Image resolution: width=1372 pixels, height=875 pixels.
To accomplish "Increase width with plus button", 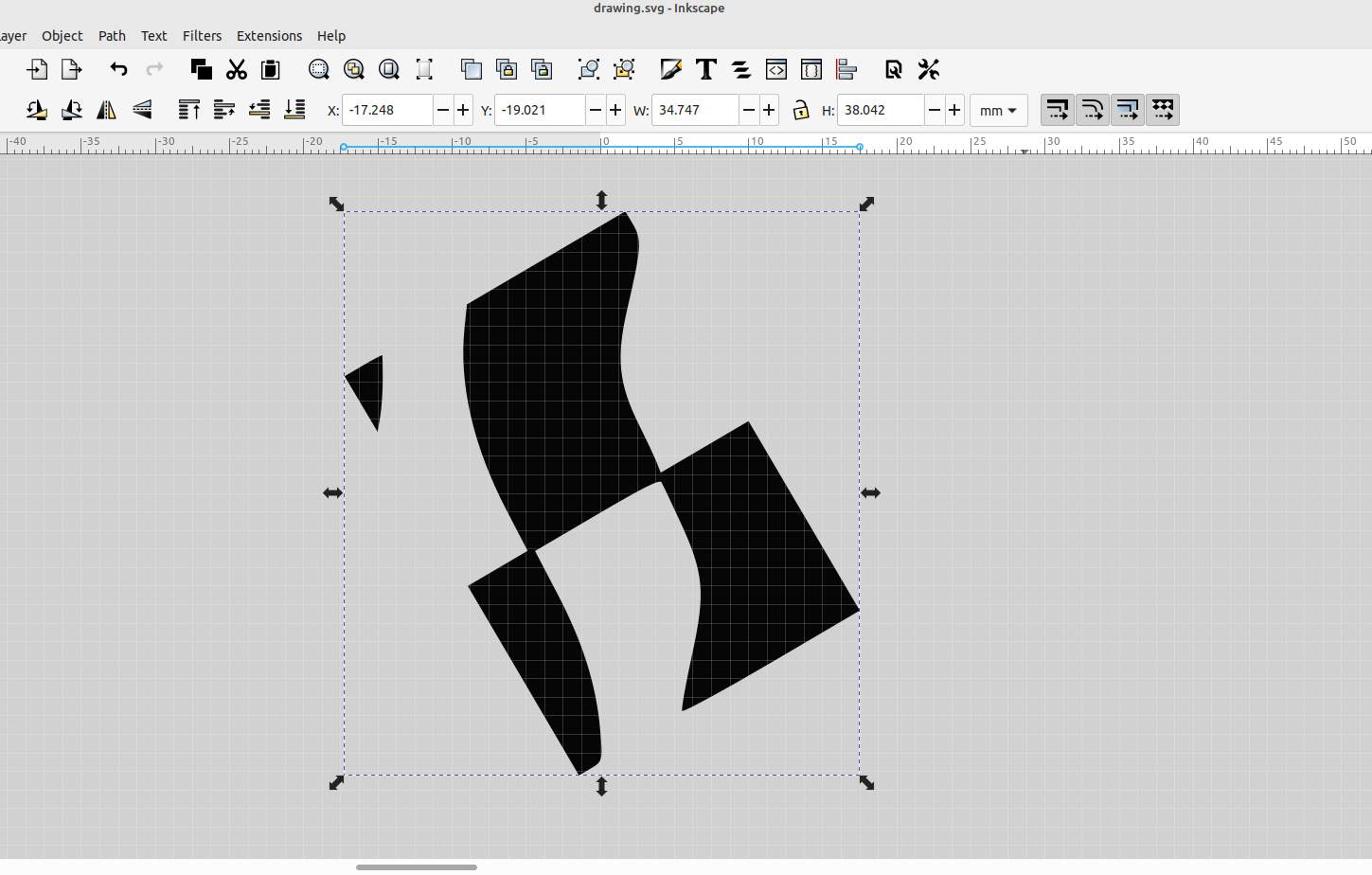I will pos(769,110).
